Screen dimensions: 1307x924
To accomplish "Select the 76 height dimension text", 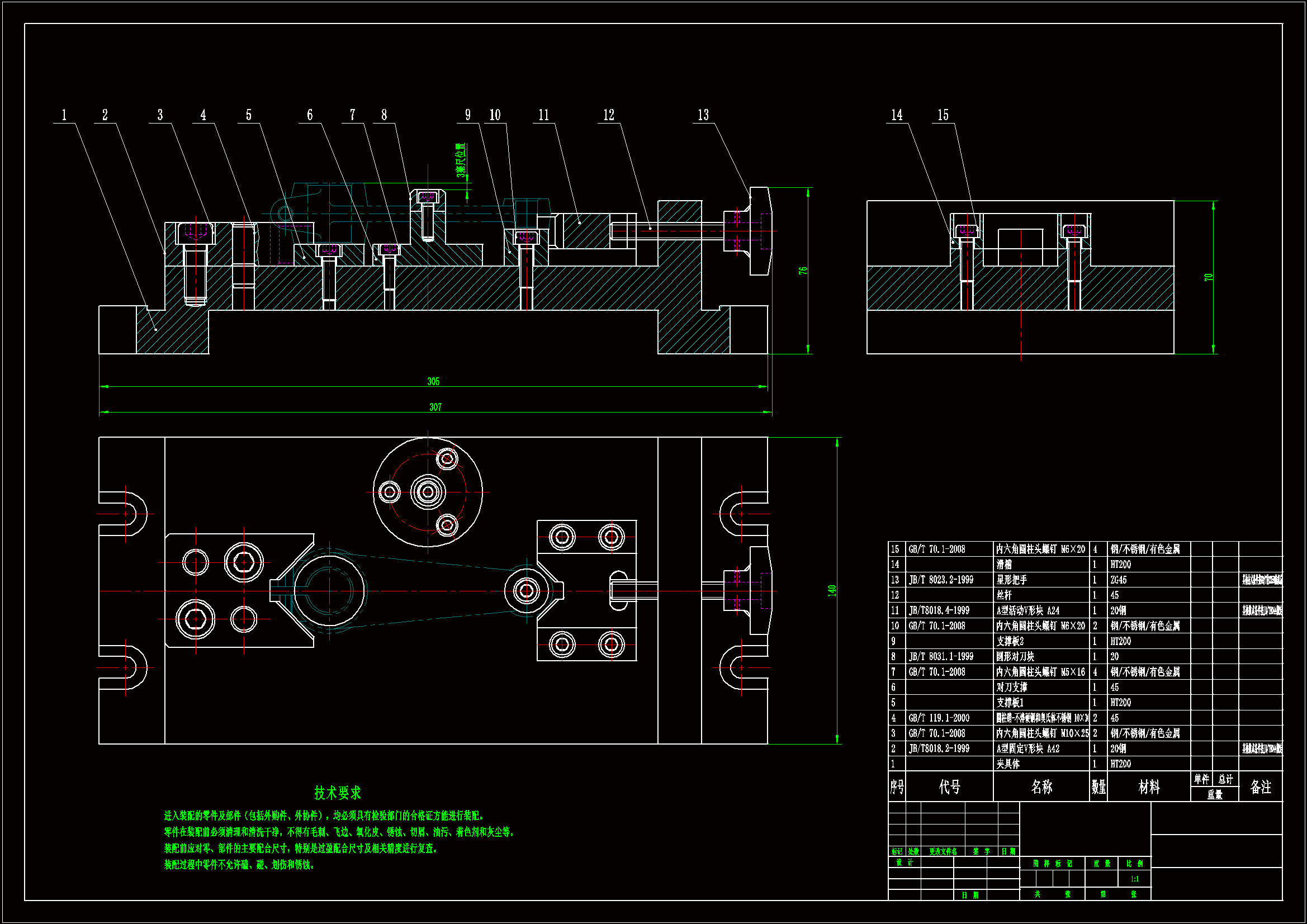I will point(803,271).
